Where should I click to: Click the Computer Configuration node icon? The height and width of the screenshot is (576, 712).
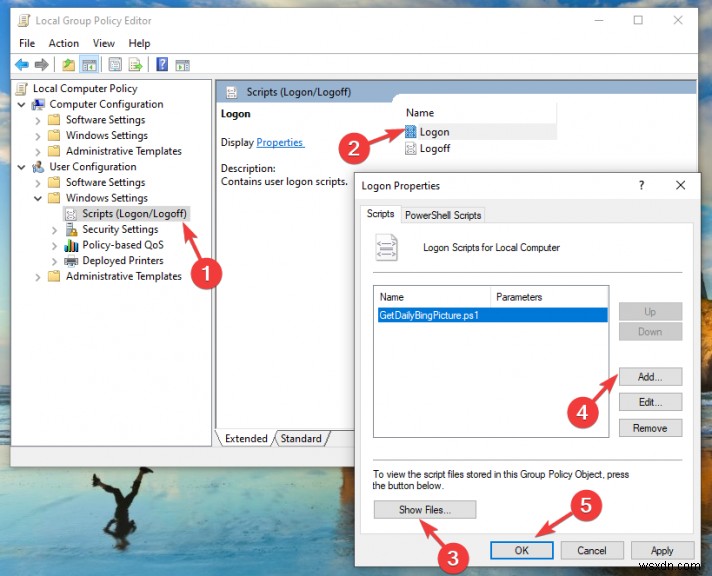point(38,104)
